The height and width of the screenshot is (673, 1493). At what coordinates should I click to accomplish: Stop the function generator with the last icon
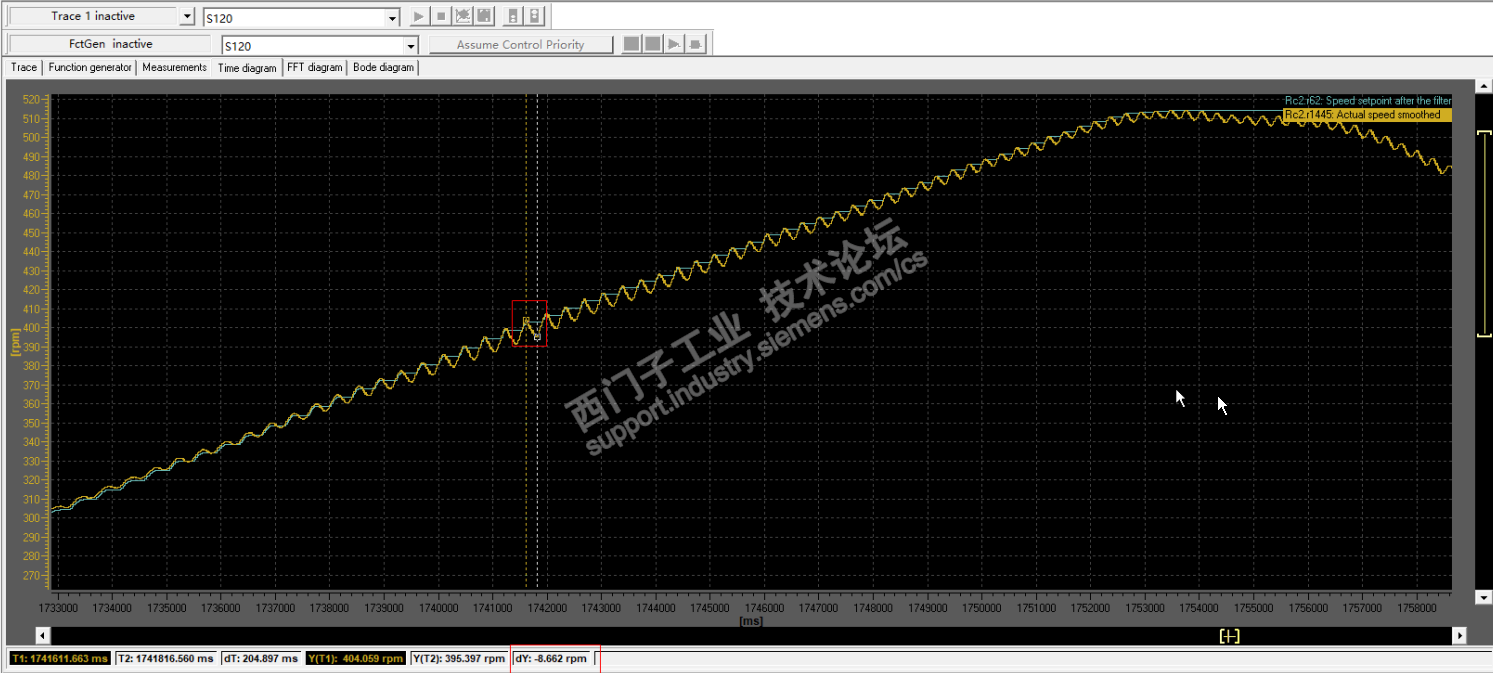pos(697,44)
